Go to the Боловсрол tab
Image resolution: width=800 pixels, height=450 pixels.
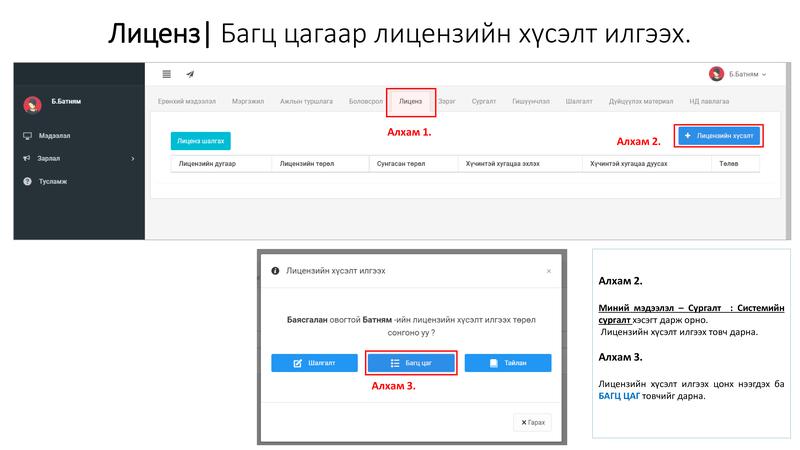point(366,102)
